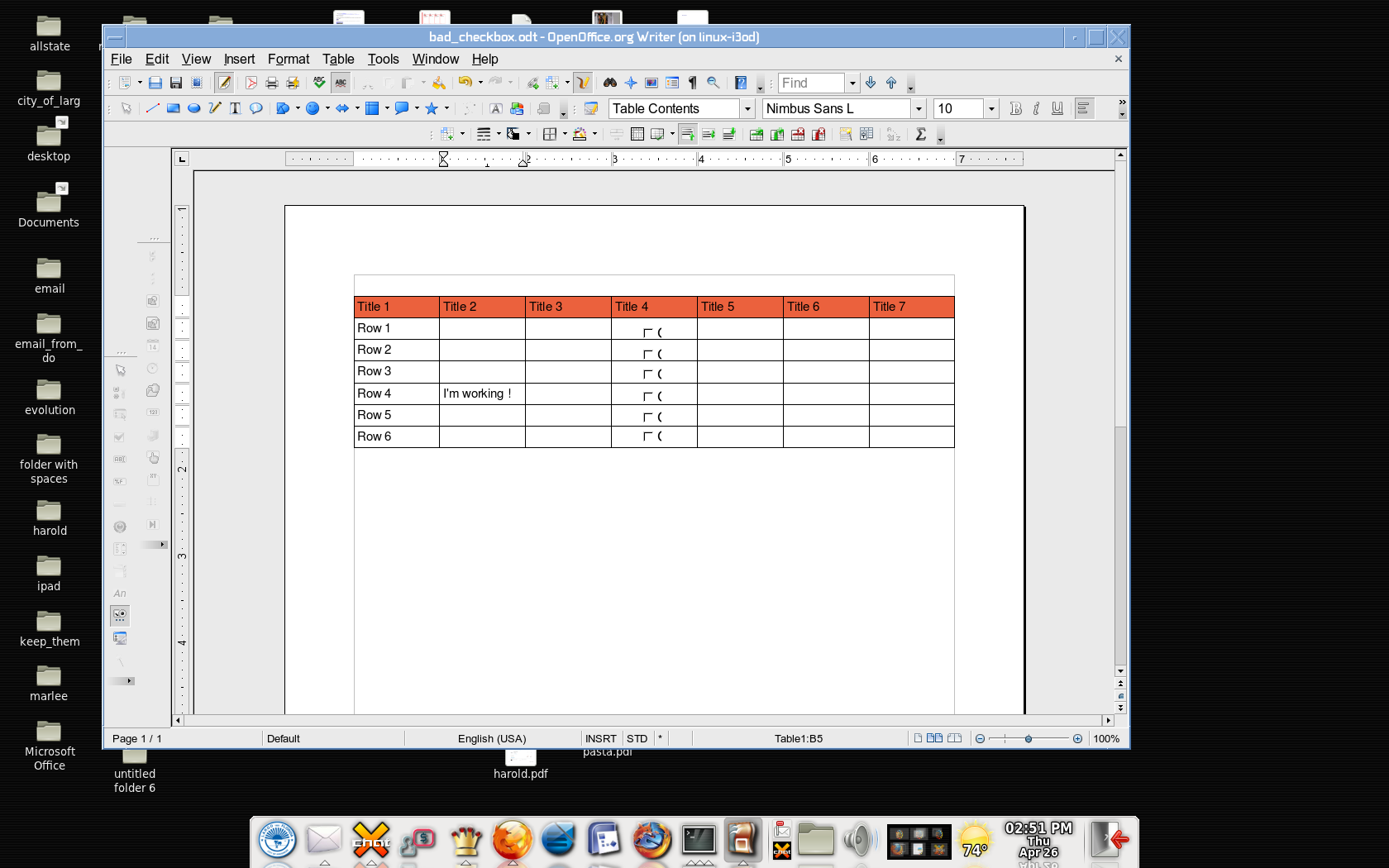Open the font size dropdown
This screenshot has width=1389, height=868.
(990, 108)
